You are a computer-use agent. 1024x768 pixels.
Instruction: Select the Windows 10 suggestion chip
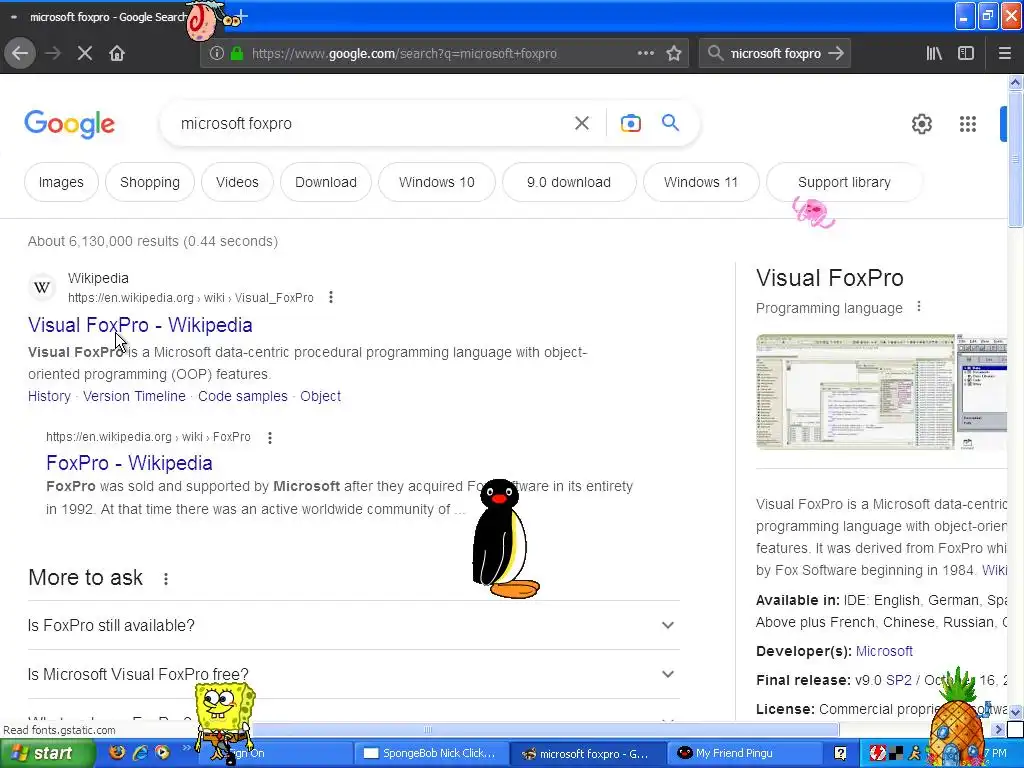pyautogui.click(x=437, y=182)
